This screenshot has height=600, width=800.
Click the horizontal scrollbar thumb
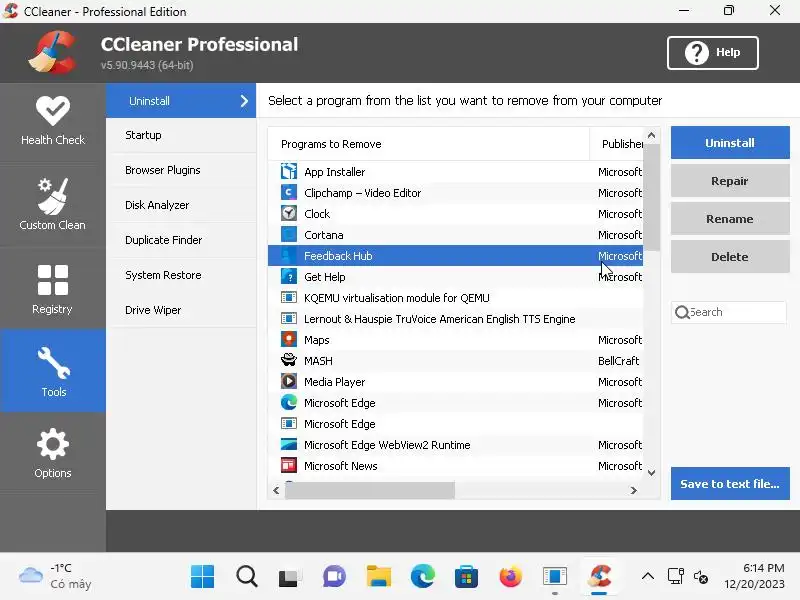370,490
